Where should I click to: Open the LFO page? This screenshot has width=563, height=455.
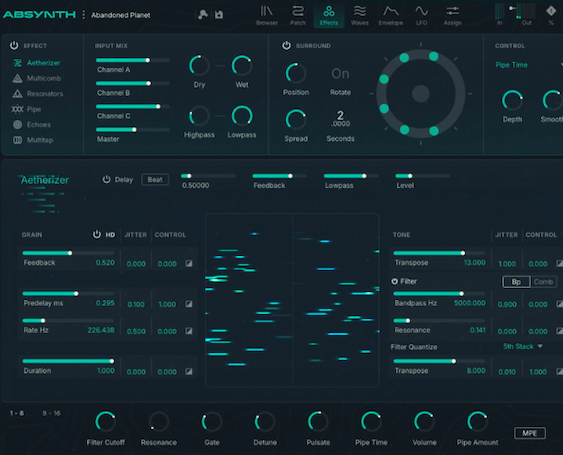click(421, 15)
